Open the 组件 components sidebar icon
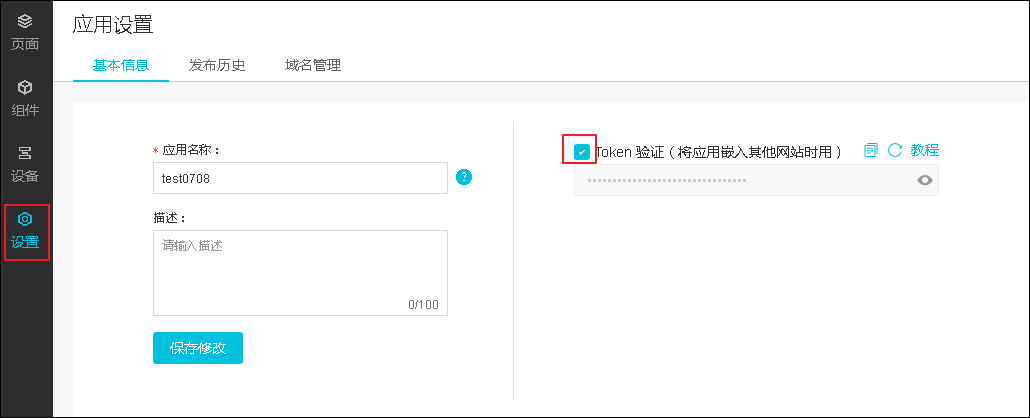Viewport: 1030px width, 418px height. tap(25, 99)
